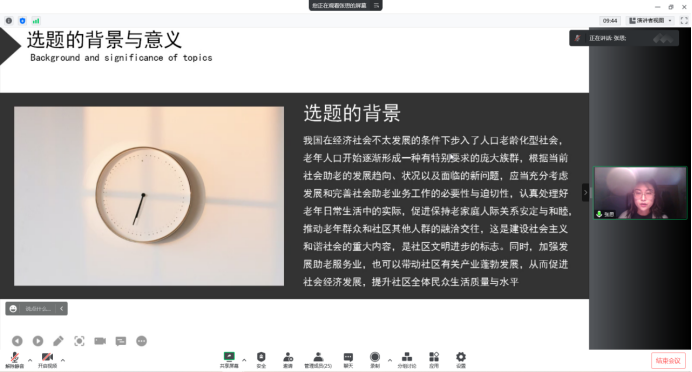Image resolution: width=692 pixels, height=372 pixels.
Task: Select the pencil annotation tool
Action: pos(58,341)
